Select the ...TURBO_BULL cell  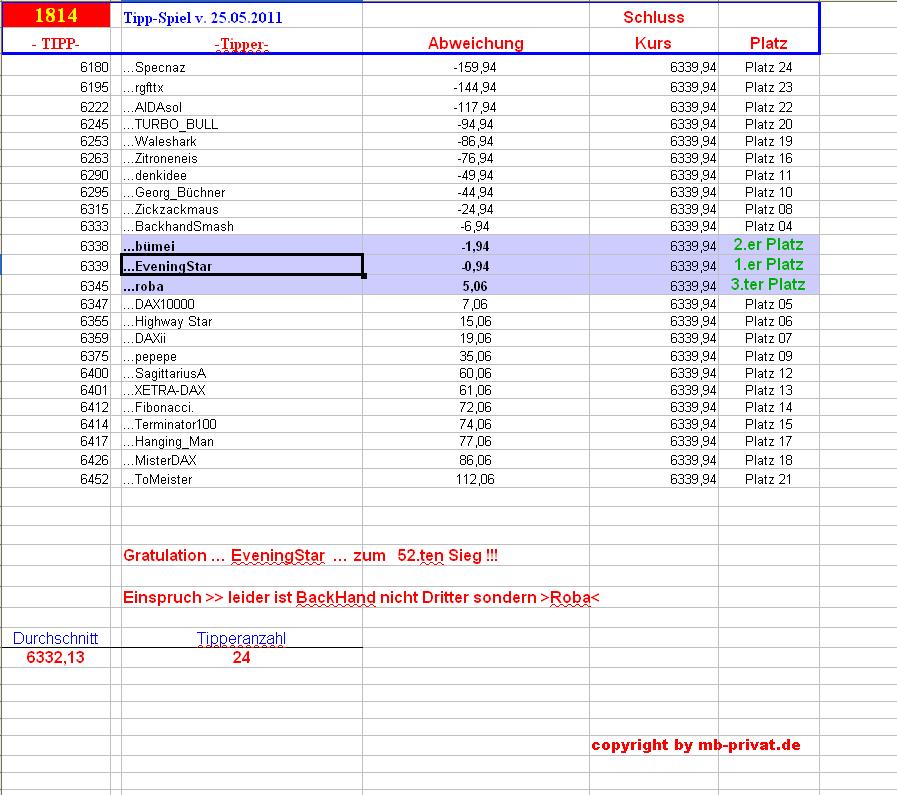(x=241, y=124)
